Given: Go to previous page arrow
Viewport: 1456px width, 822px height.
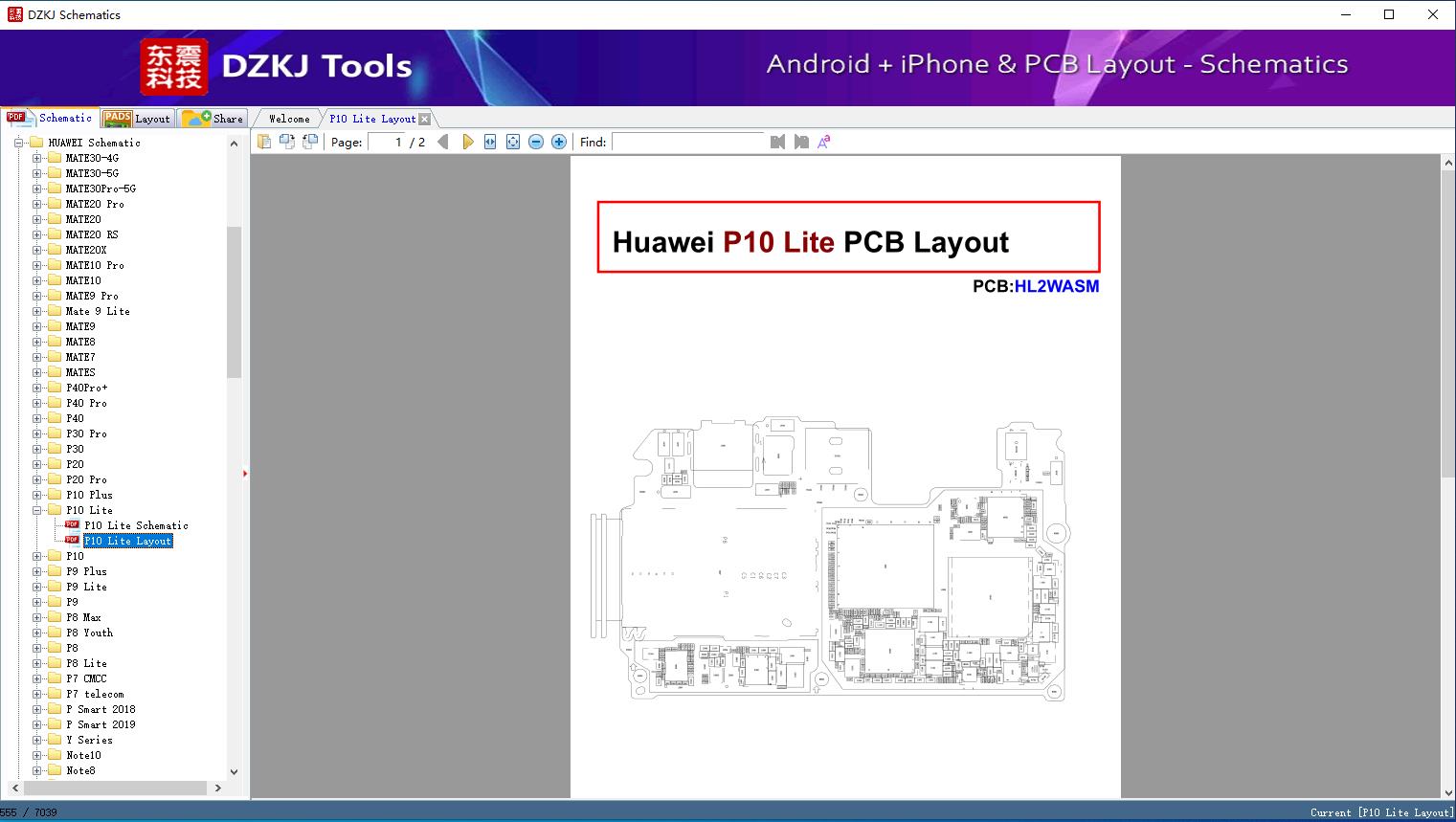Looking at the screenshot, I should point(443,142).
